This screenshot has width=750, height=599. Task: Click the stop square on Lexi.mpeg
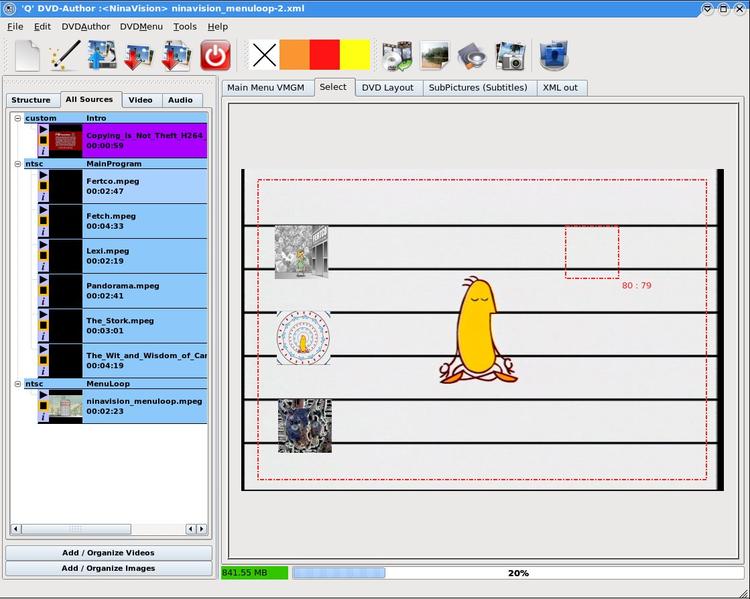(43, 255)
